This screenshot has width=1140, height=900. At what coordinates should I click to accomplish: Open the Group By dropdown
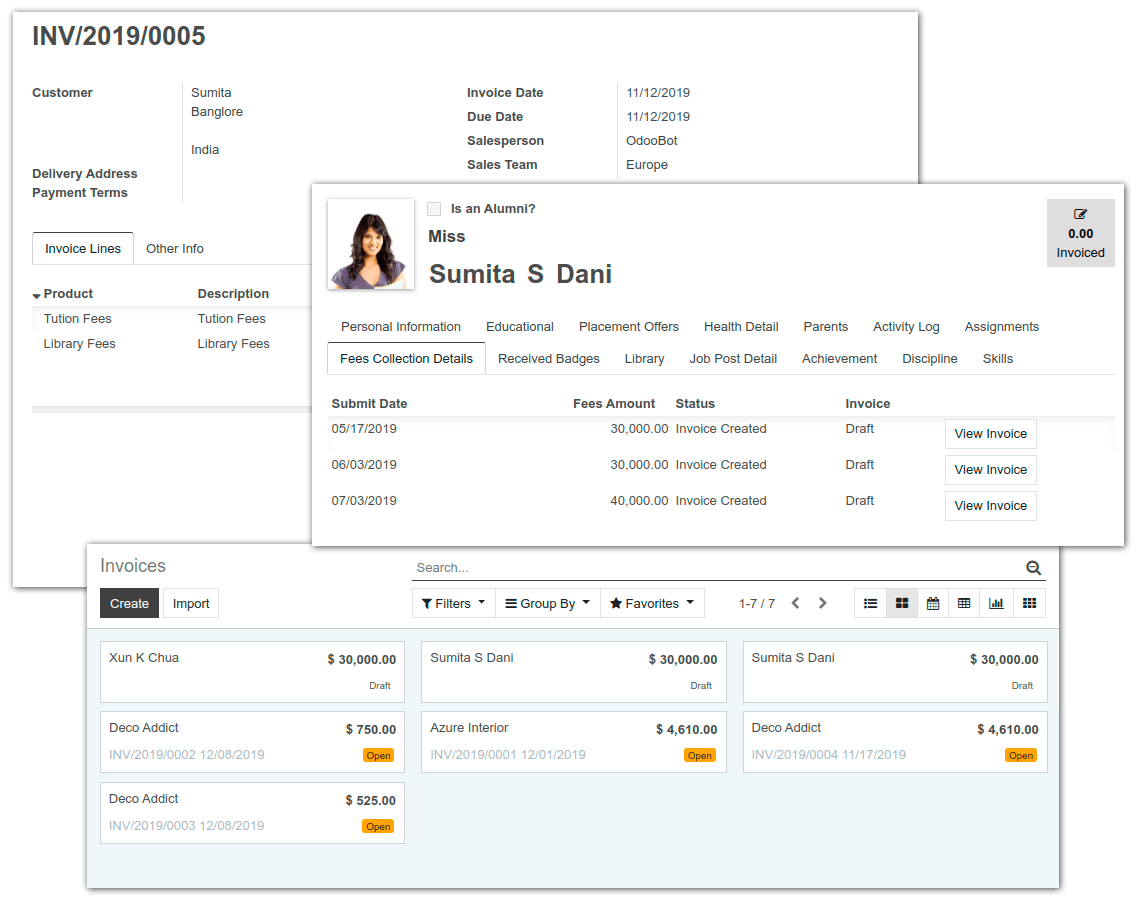[547, 603]
